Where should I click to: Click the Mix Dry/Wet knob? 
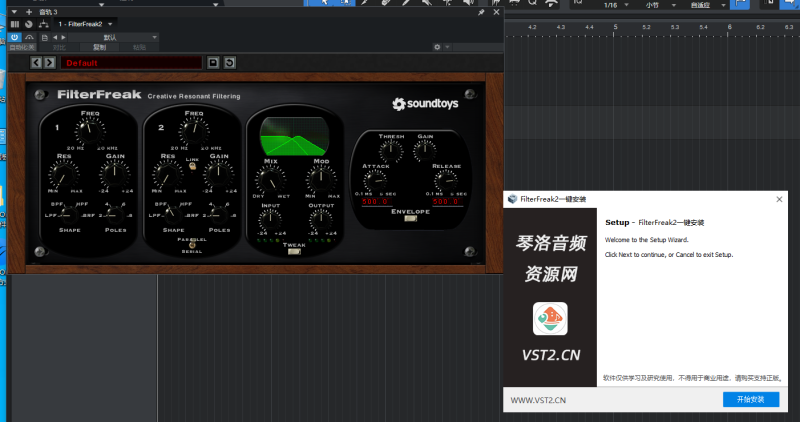(x=268, y=179)
